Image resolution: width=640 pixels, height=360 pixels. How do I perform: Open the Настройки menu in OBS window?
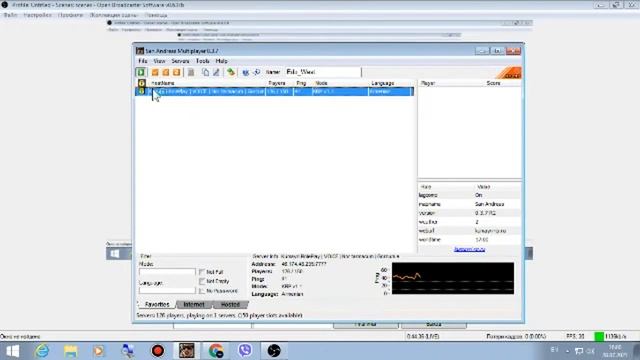coord(38,15)
